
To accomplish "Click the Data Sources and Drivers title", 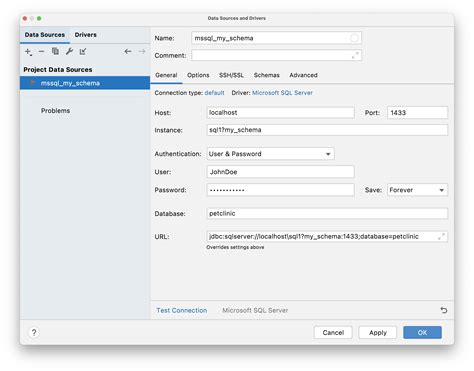I will pos(237,18).
